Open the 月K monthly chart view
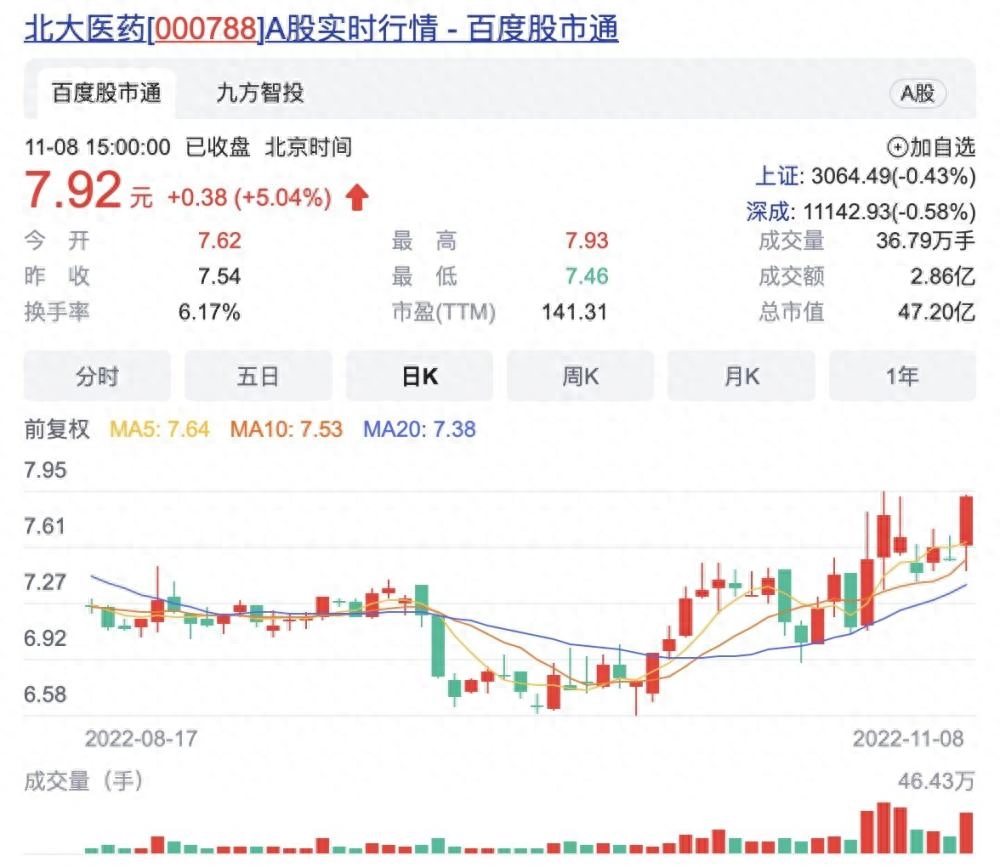Image resolution: width=1000 pixels, height=867 pixels. pos(741,377)
